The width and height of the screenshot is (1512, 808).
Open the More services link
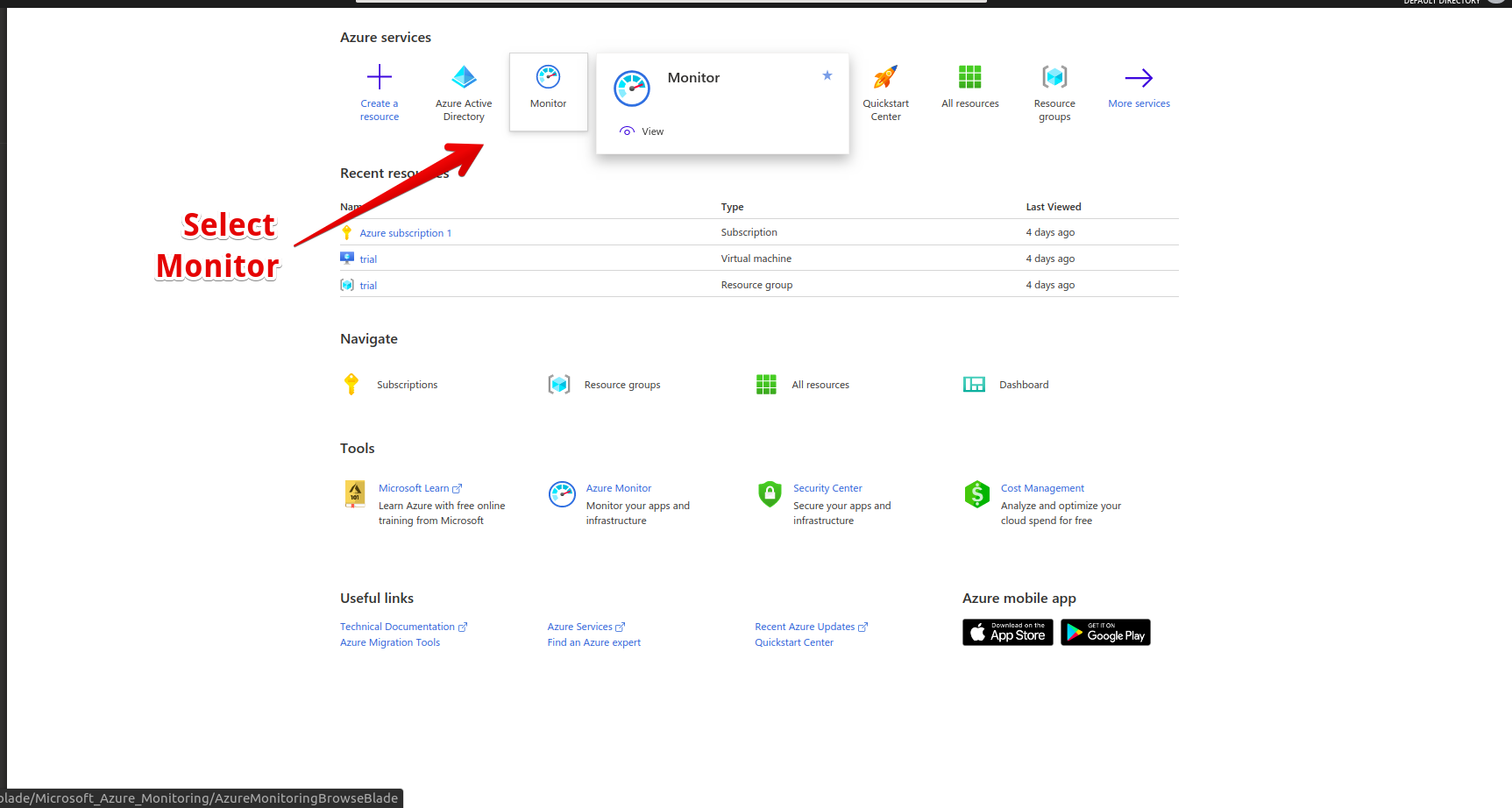[1139, 103]
